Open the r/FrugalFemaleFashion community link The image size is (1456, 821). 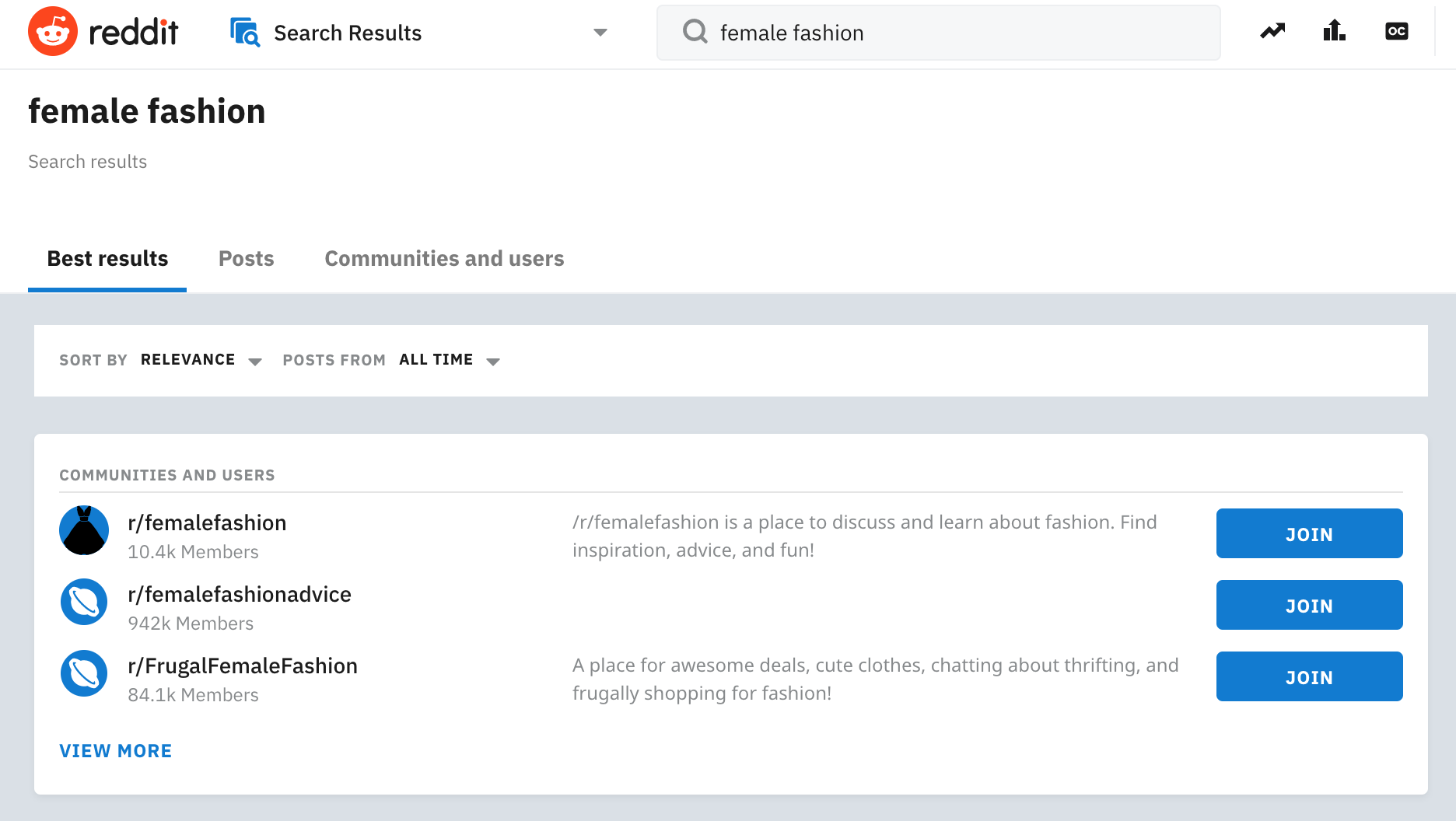coord(243,666)
